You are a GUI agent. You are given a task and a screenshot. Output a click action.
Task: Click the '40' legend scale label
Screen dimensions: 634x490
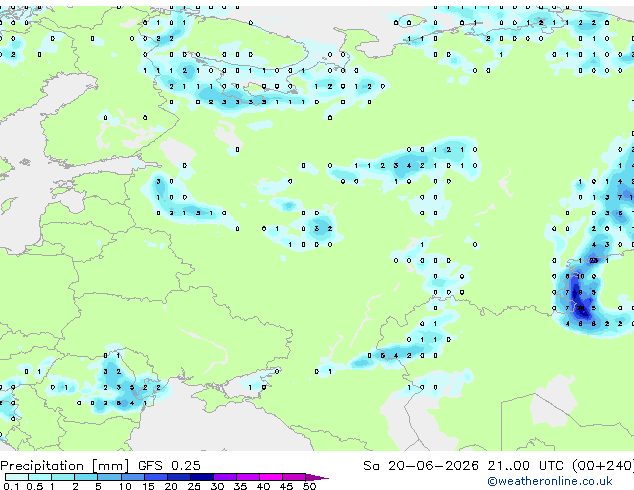coord(263,486)
